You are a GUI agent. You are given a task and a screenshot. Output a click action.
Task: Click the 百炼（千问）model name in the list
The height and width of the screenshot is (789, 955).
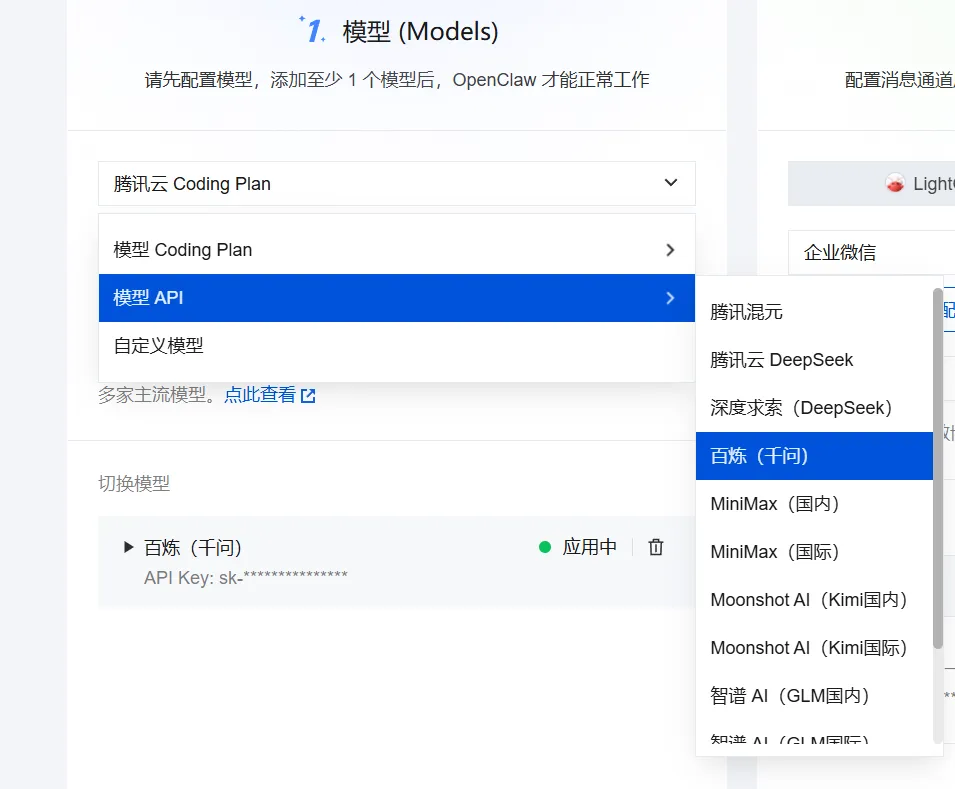pyautogui.click(x=193, y=547)
